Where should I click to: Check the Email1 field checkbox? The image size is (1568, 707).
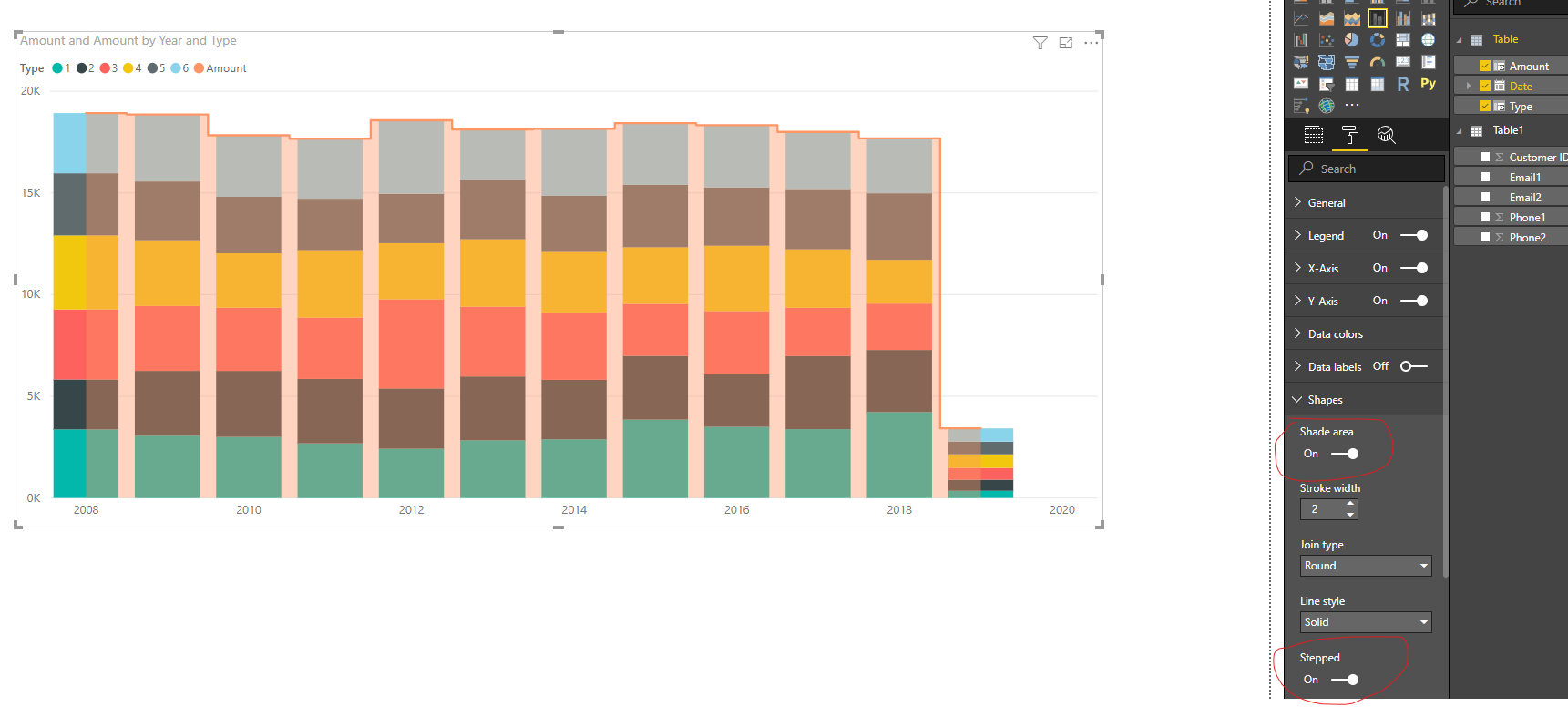1485,177
